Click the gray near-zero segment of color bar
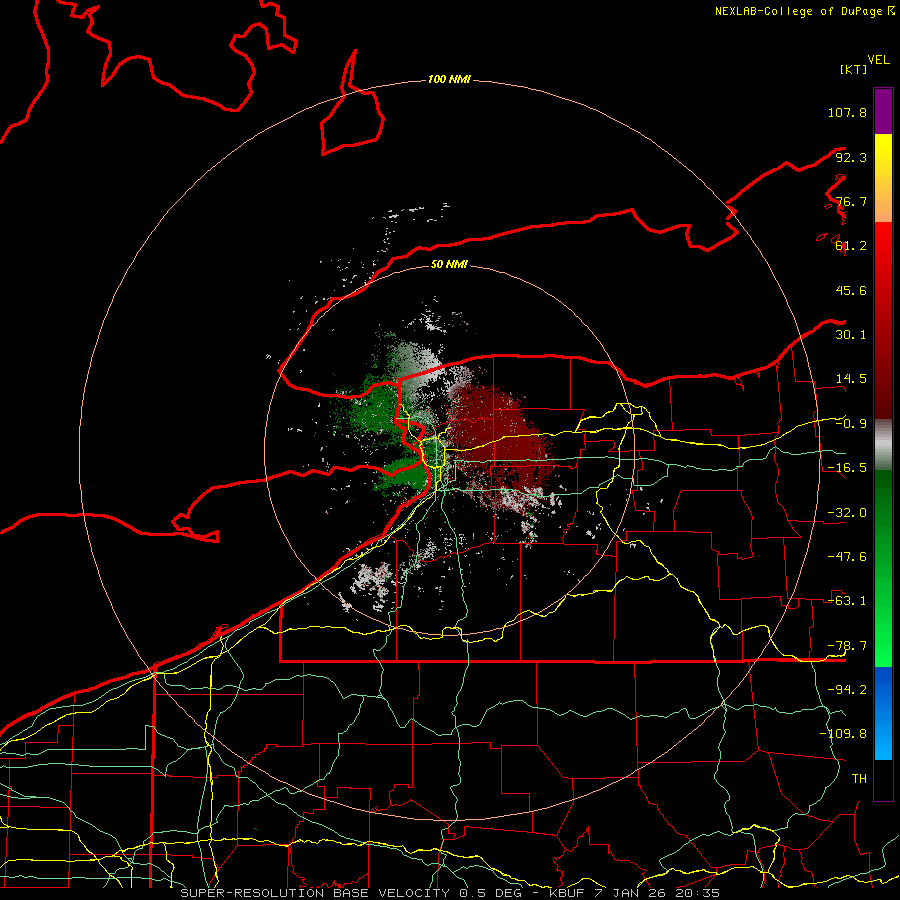Image resolution: width=900 pixels, height=900 pixels. pos(883,444)
